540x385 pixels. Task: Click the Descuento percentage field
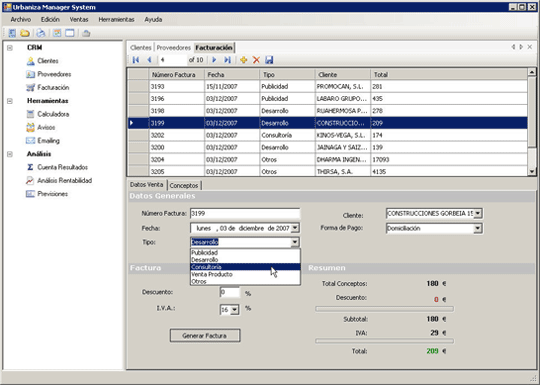[230, 292]
